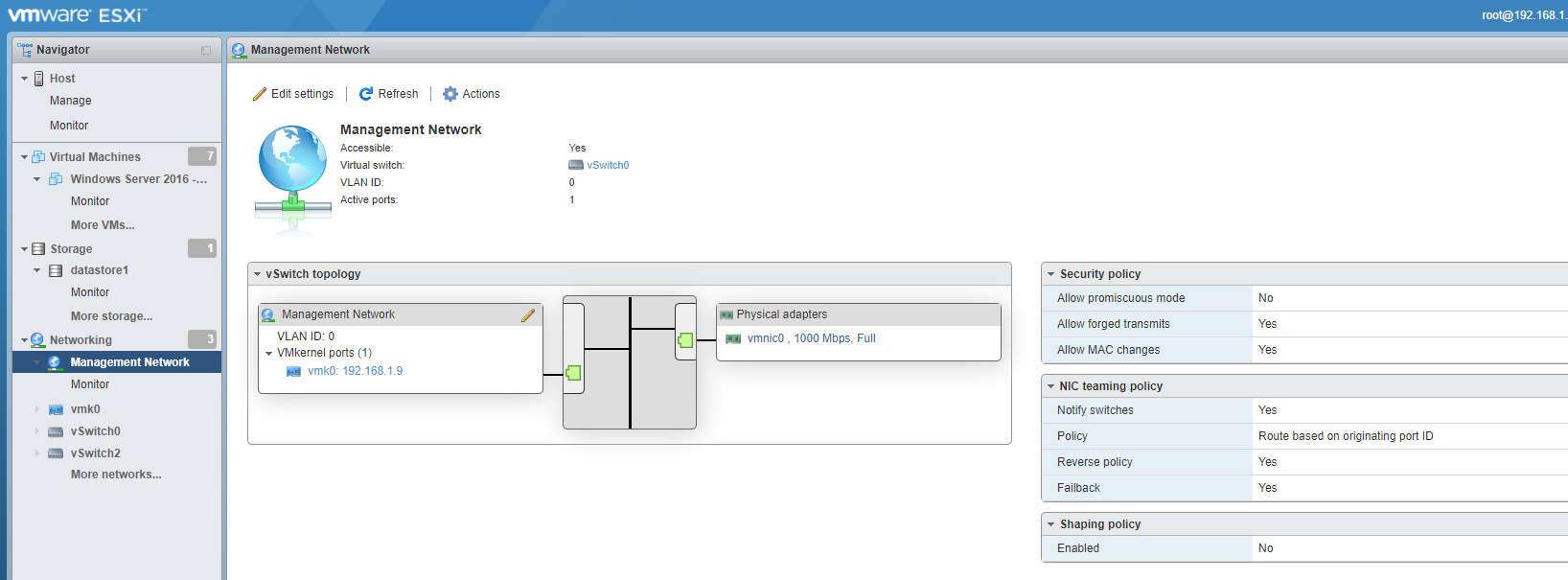Collapse the Windows Server 2016 node
The image size is (1568, 580).
pyautogui.click(x=37, y=179)
